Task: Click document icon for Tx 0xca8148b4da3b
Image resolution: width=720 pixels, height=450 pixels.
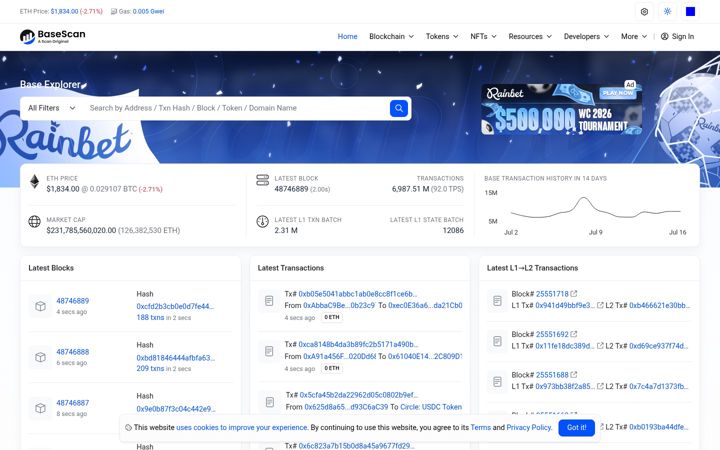Action: pyautogui.click(x=269, y=352)
